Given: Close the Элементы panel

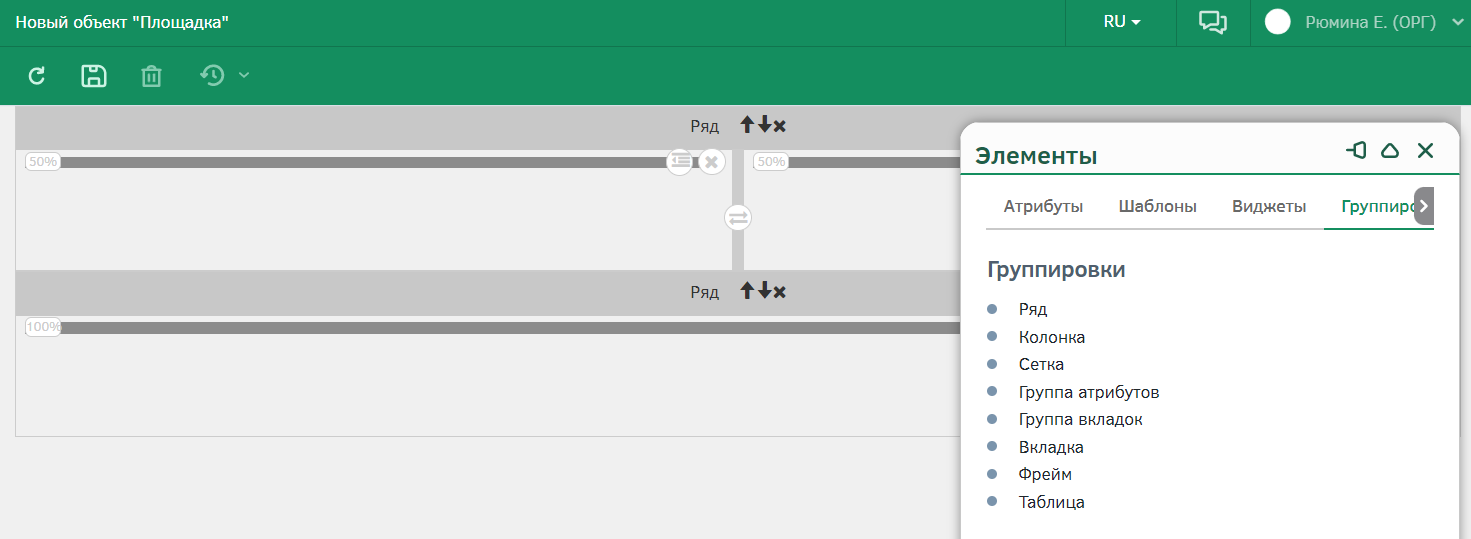Looking at the screenshot, I should pos(1426,151).
